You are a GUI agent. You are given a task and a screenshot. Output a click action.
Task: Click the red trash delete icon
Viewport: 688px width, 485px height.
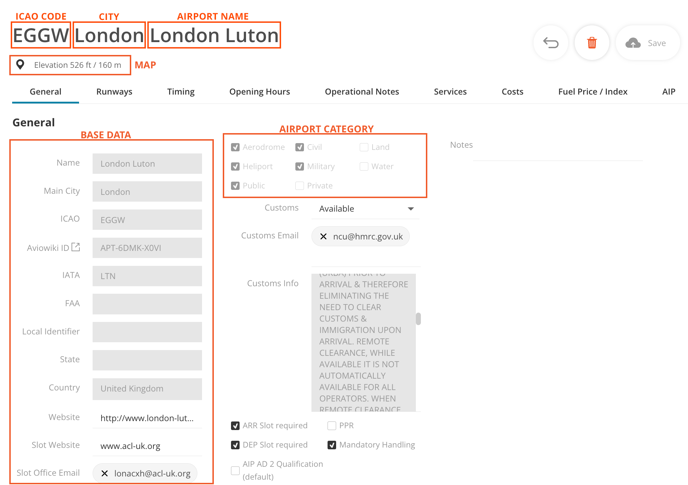tap(592, 43)
